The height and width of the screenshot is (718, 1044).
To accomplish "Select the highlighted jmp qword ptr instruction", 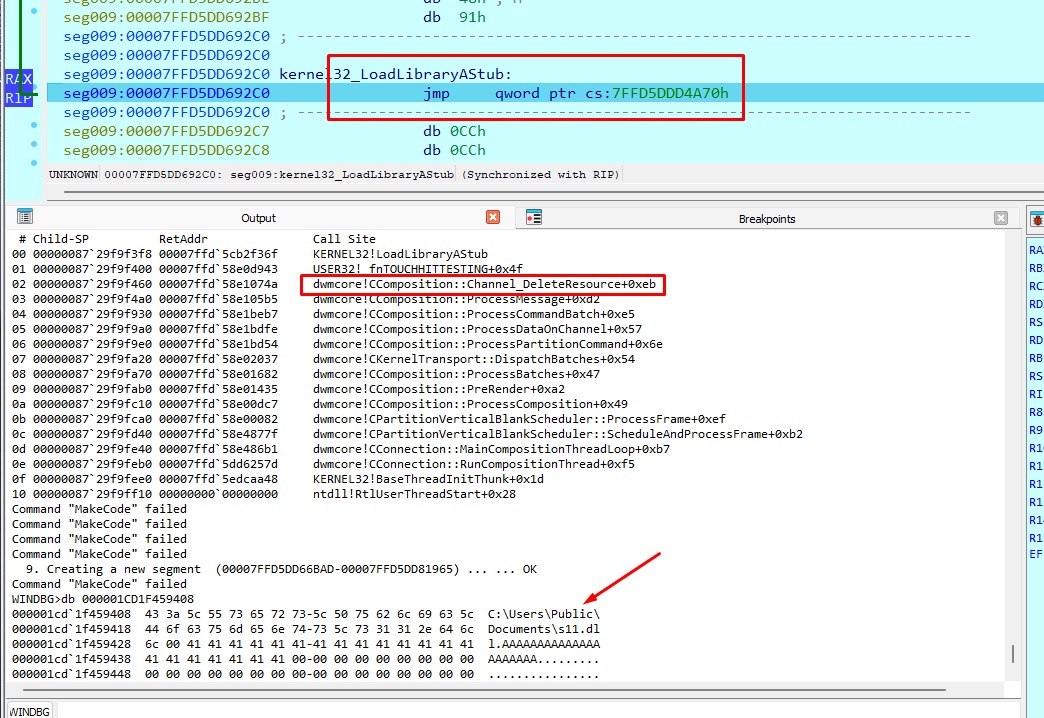I will [545, 93].
